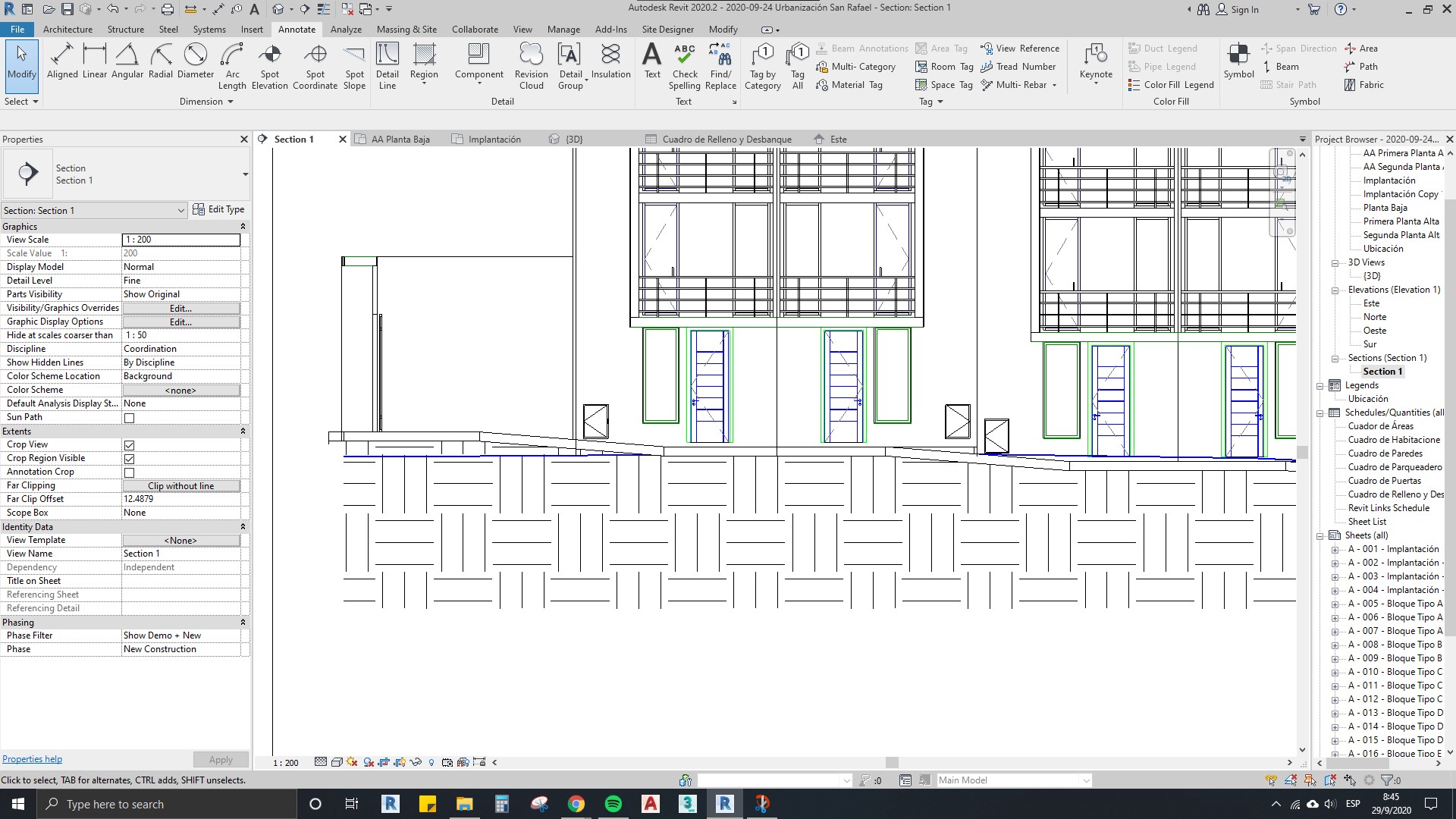1456x819 pixels.
Task: Place a Keynote
Action: coord(1095,64)
